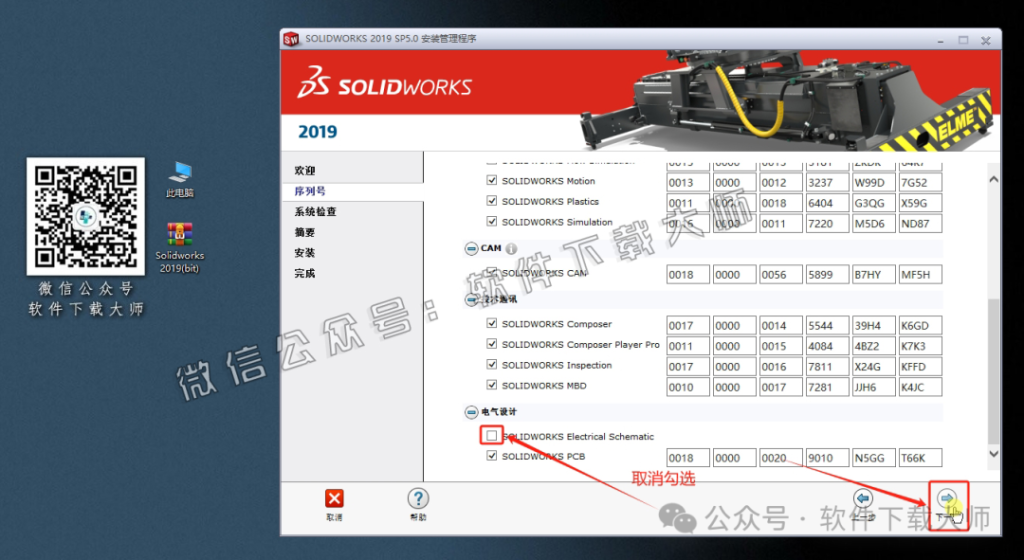The width and height of the screenshot is (1024, 560).
Task: Minimize the installation manager window
Action: [940, 40]
